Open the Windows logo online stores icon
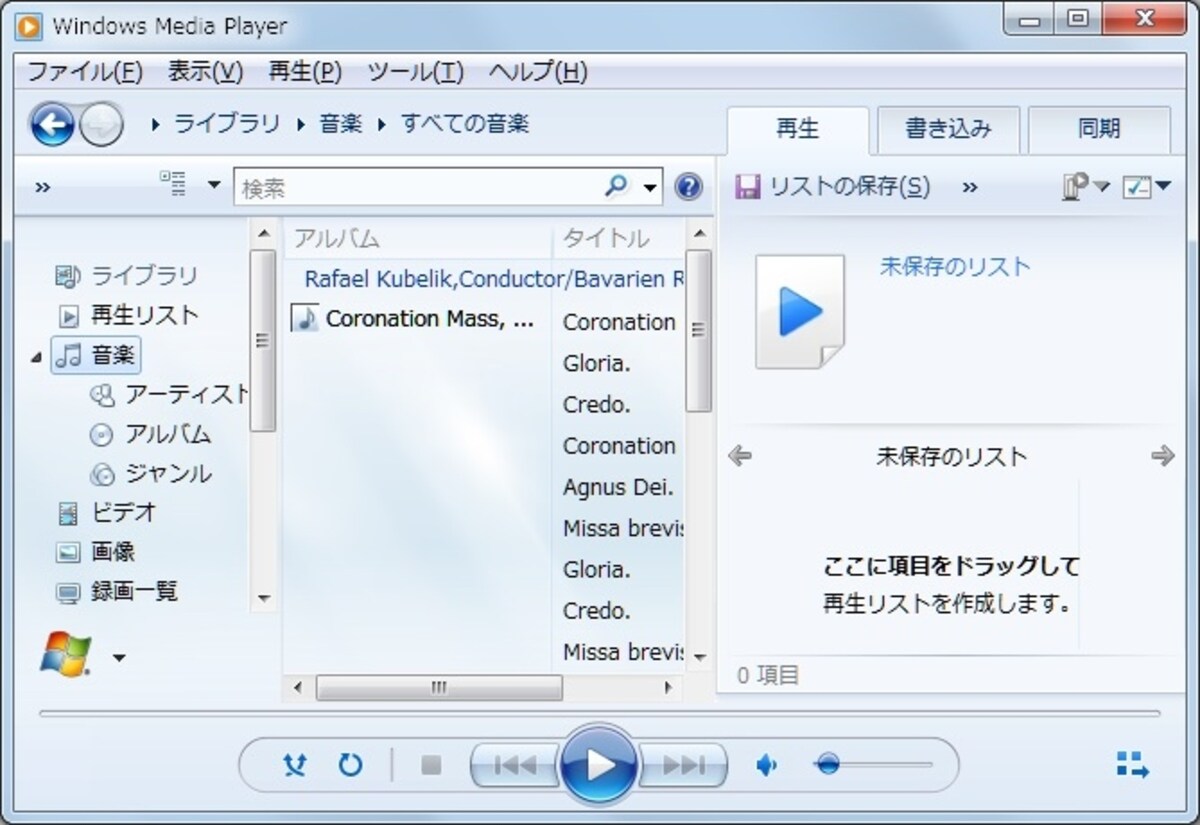The image size is (1200, 825). [x=66, y=655]
